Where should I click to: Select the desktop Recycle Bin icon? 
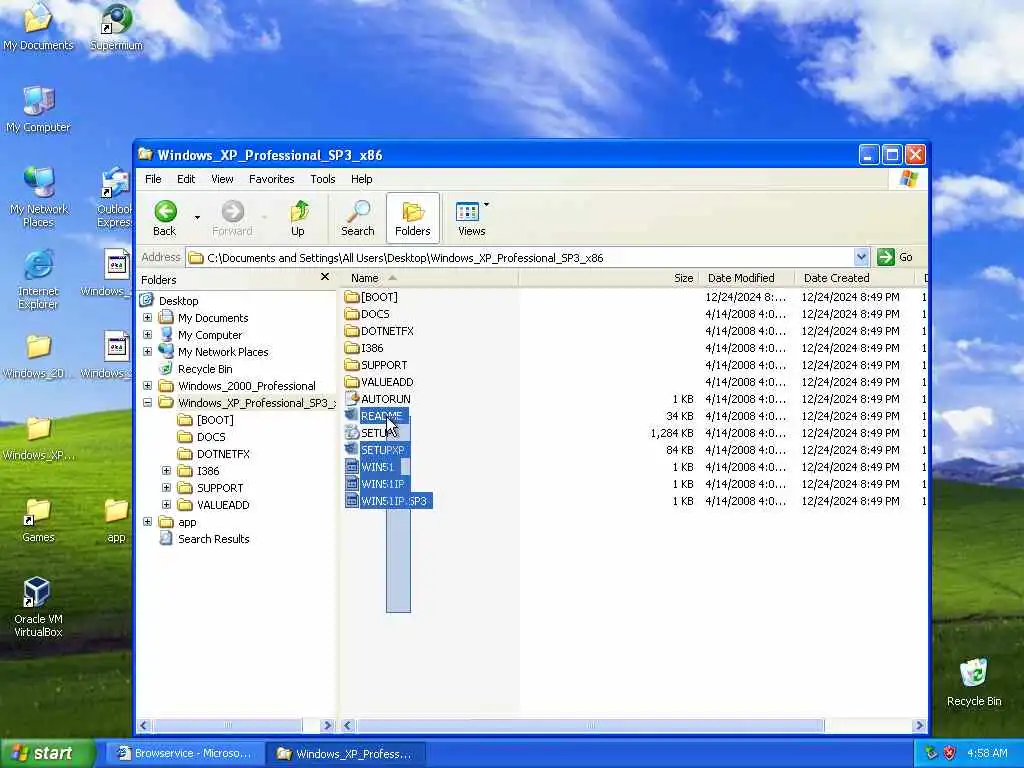[974, 682]
